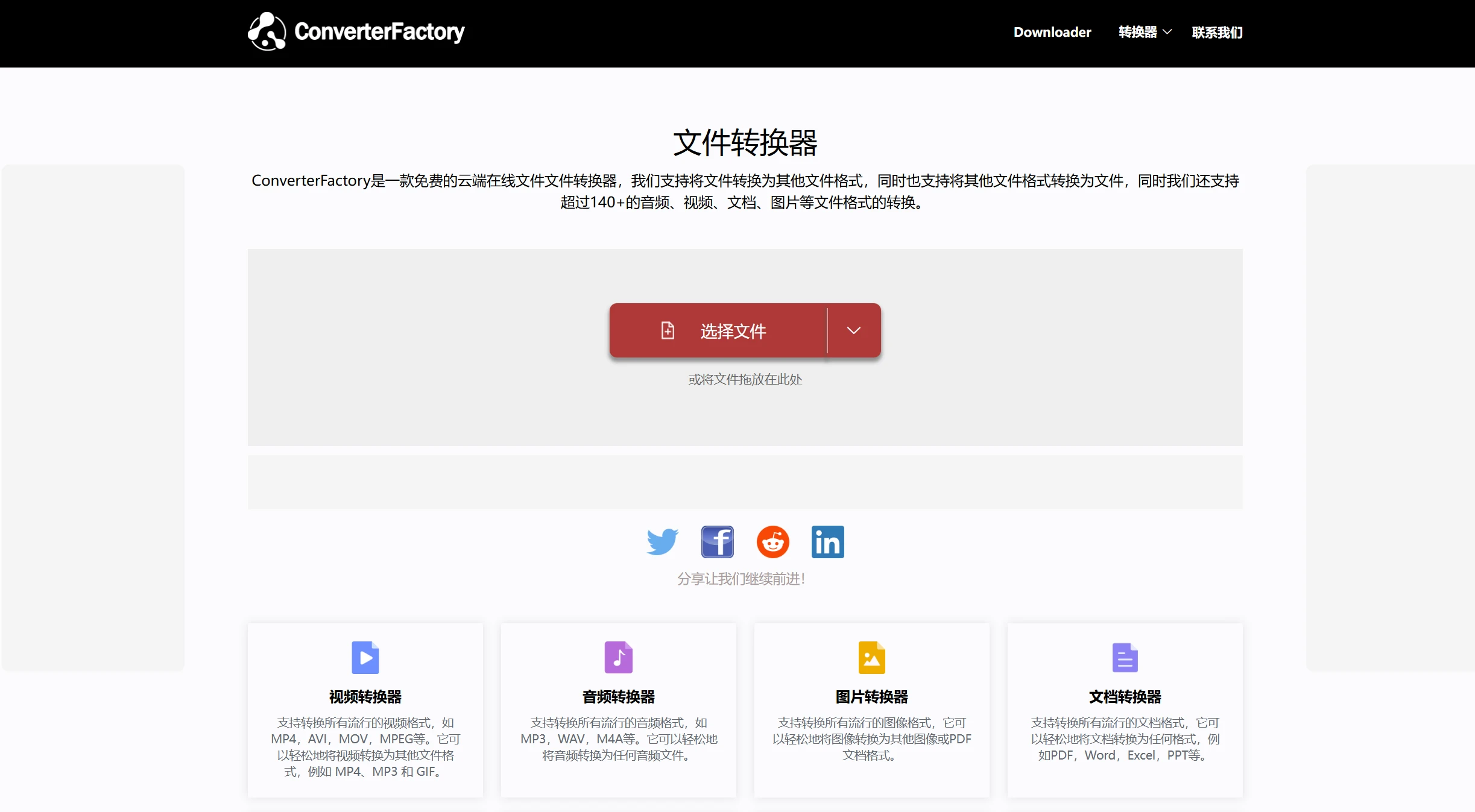
Task: Click the 图片转换器 card description text
Action: point(872,739)
